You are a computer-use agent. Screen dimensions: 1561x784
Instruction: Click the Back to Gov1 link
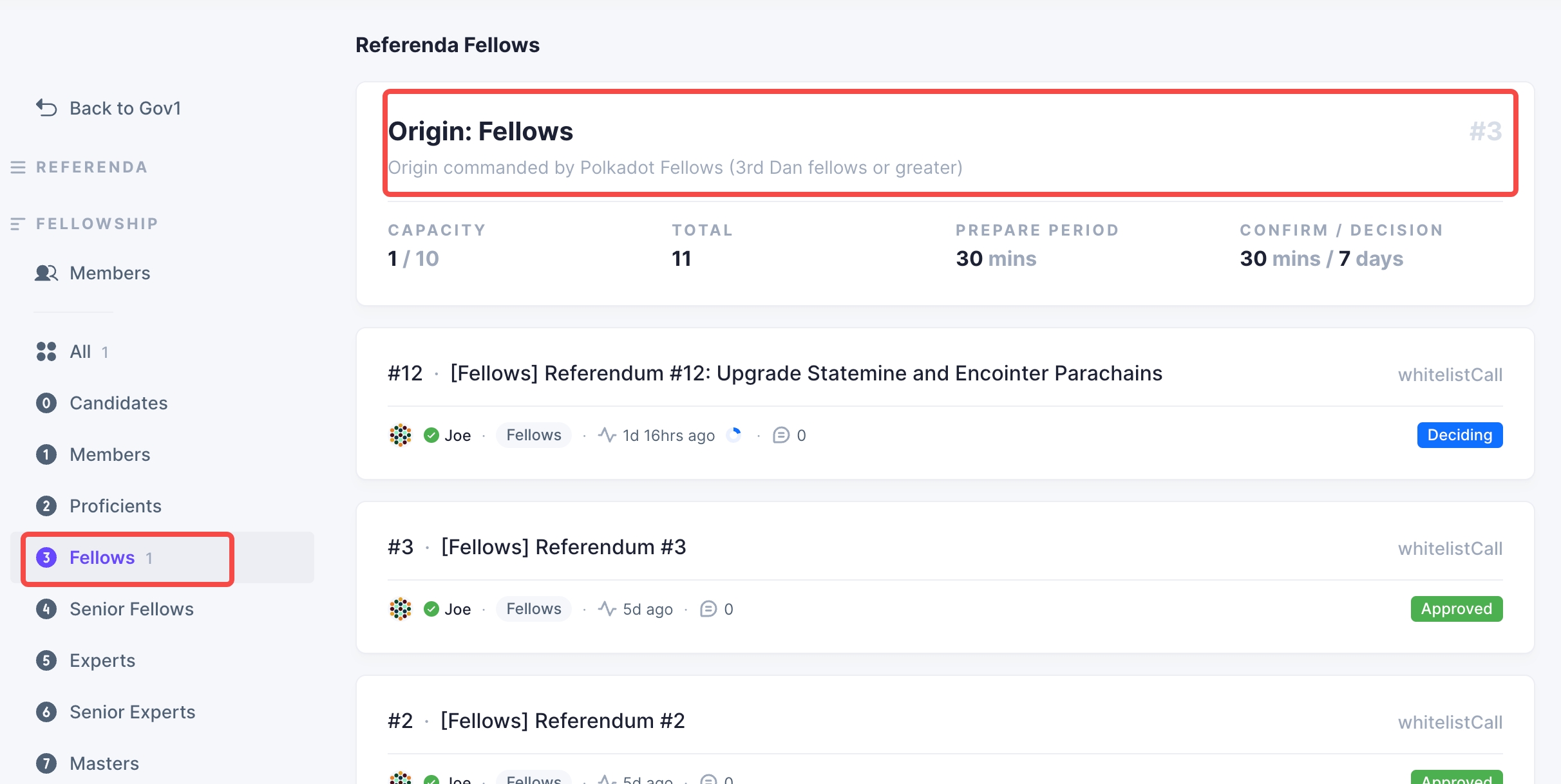(125, 107)
